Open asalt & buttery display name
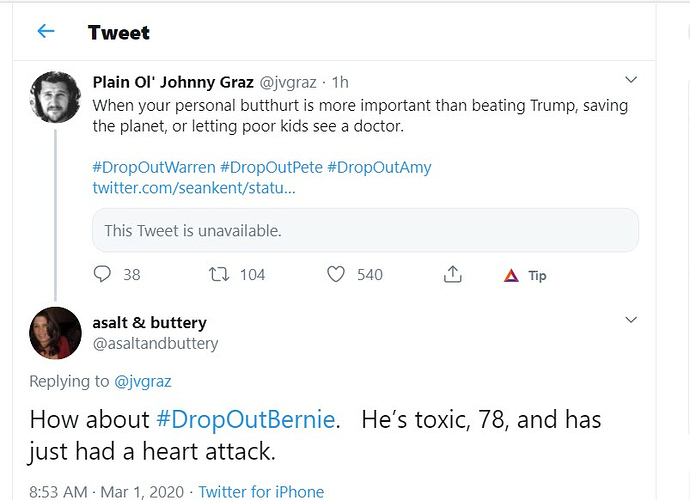The height and width of the screenshot is (500, 690). tap(149, 322)
